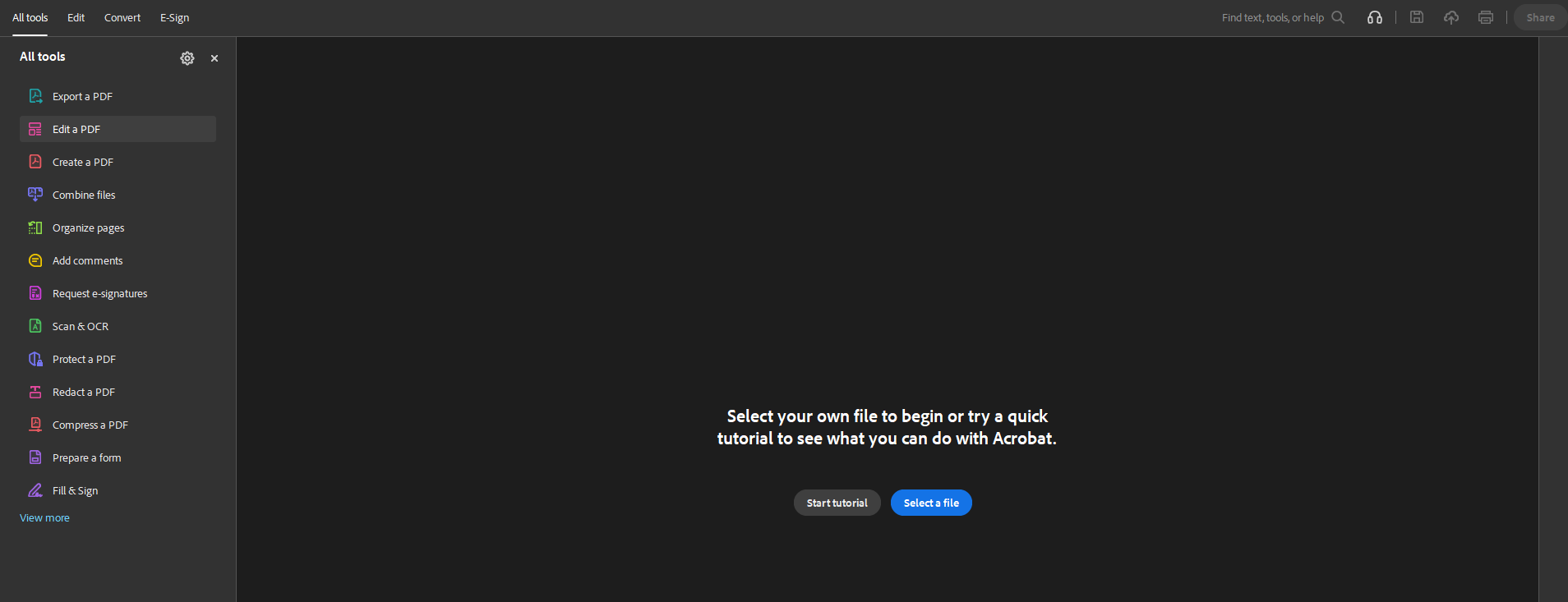The height and width of the screenshot is (602, 1568).
Task: Select the Scan & OCR text label
Action: point(81,327)
